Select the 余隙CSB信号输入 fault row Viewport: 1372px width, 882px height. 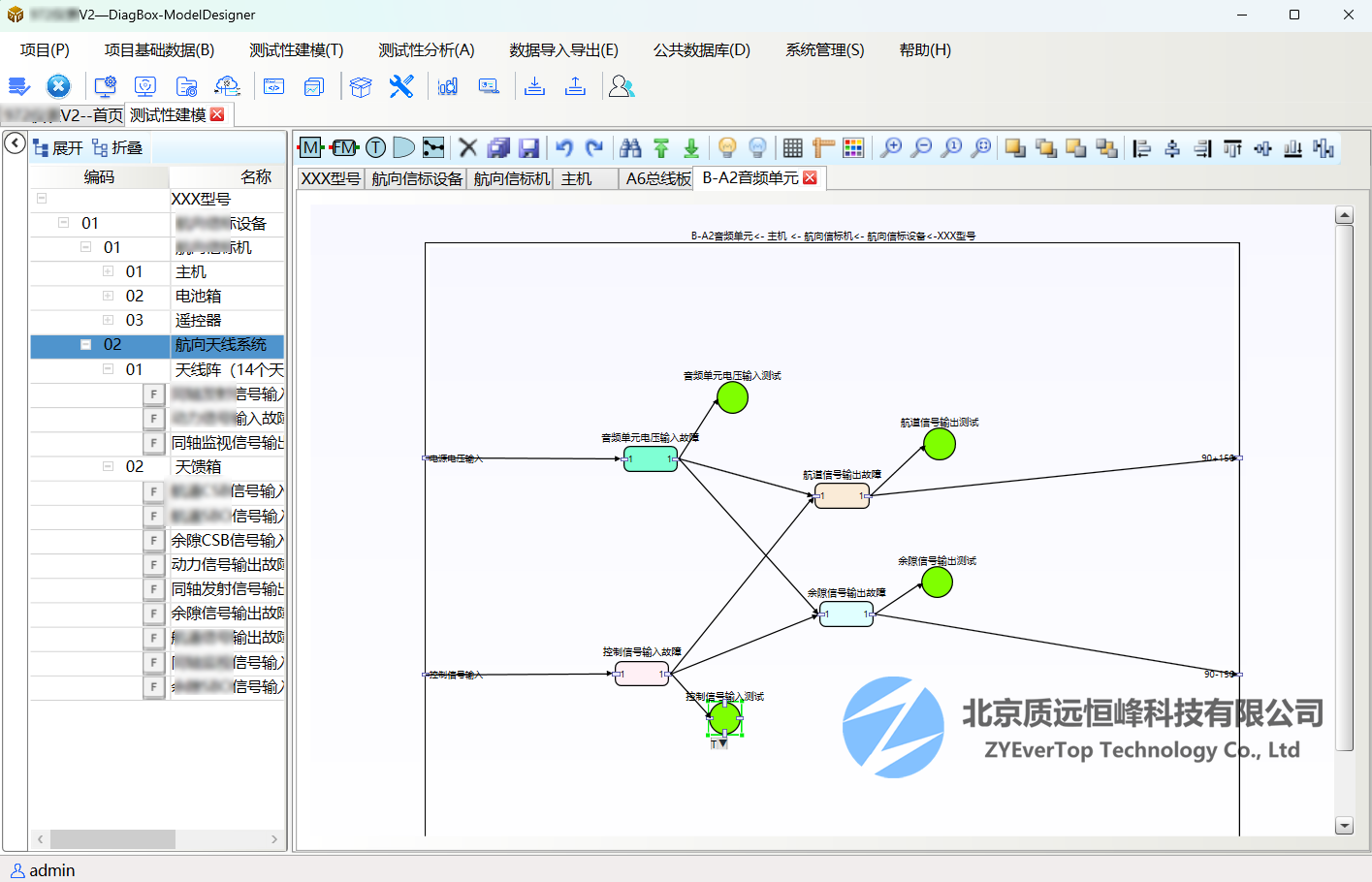pos(157,540)
